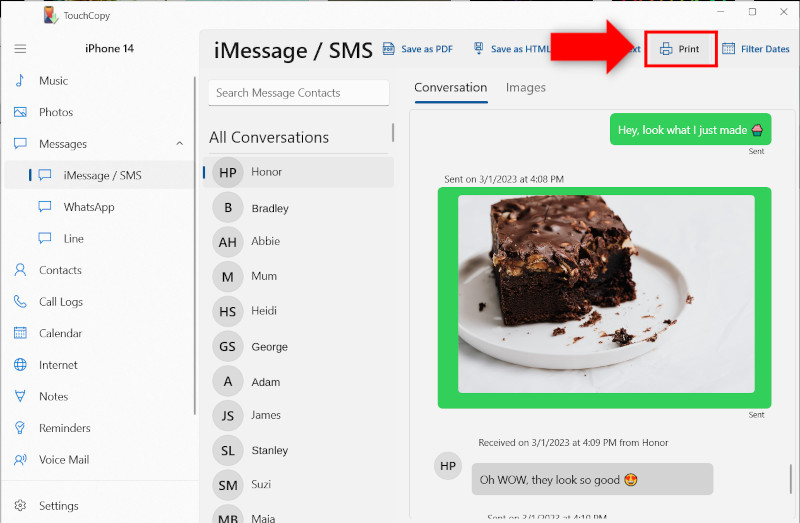
Task: Click the HS avatar beside Heidi
Action: tap(228, 311)
